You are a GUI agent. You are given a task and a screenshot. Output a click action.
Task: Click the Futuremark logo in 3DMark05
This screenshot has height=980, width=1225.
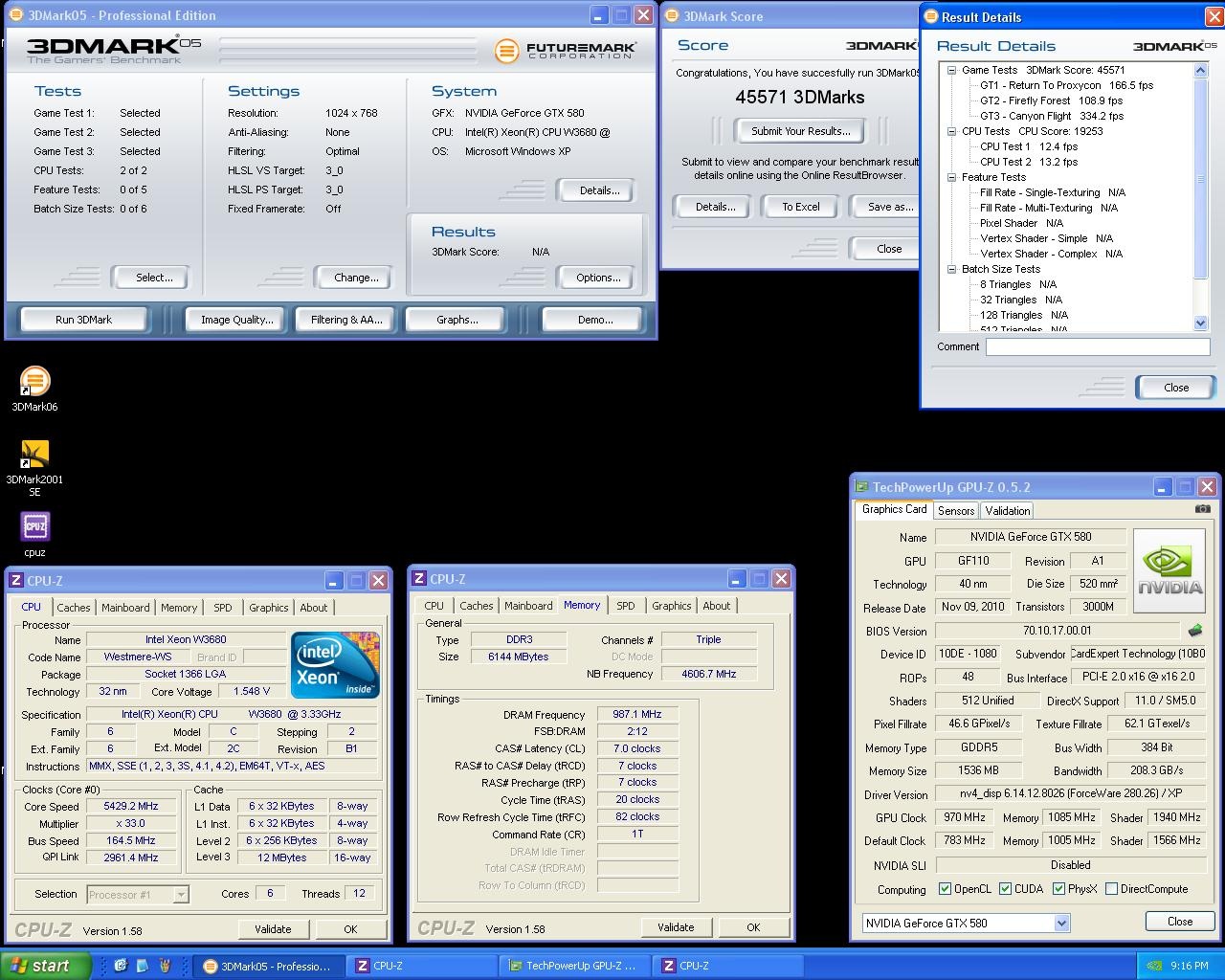pyautogui.click(x=565, y=50)
